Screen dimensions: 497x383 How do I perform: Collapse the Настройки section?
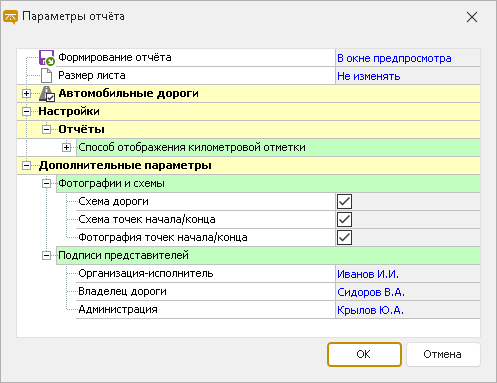pos(27,112)
